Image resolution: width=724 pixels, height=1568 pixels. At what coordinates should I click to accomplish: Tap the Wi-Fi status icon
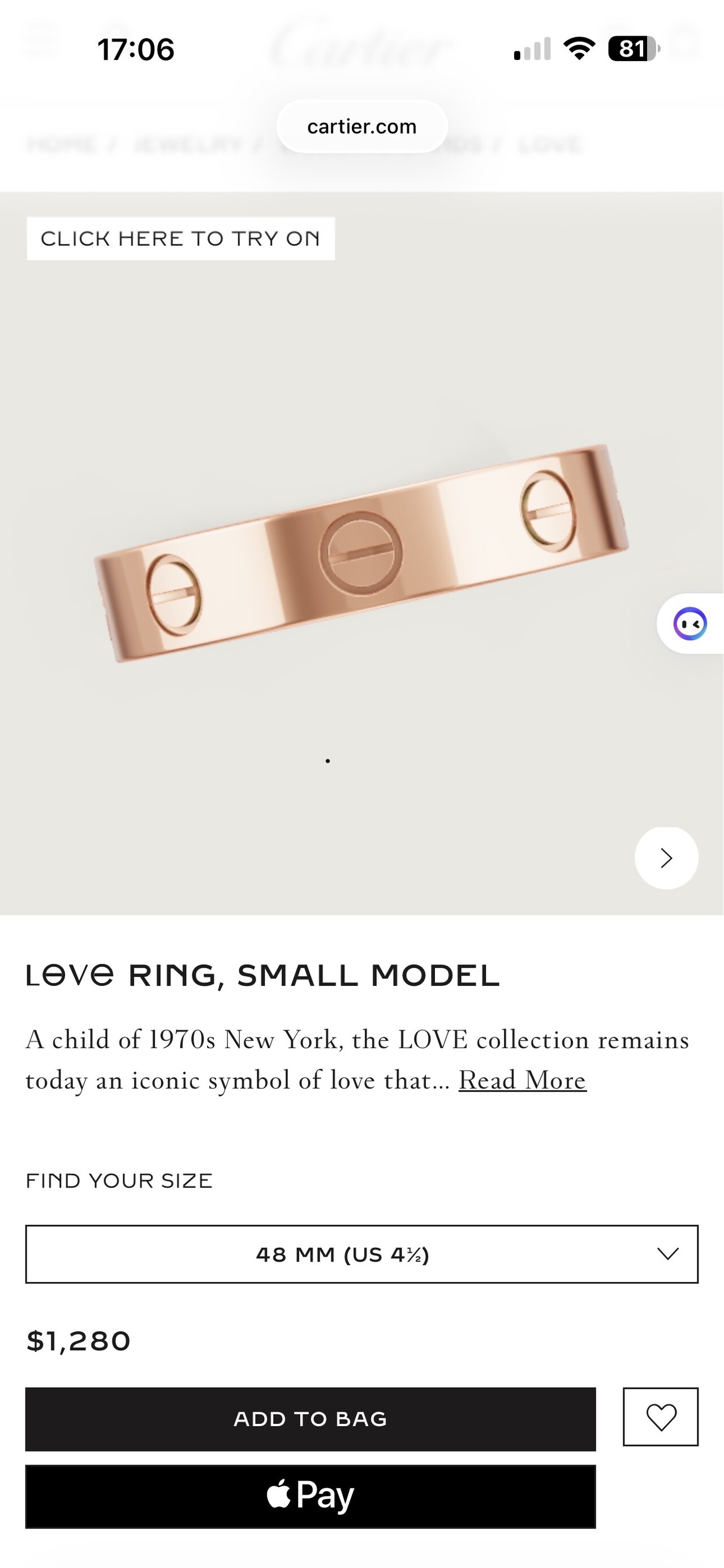(x=579, y=49)
